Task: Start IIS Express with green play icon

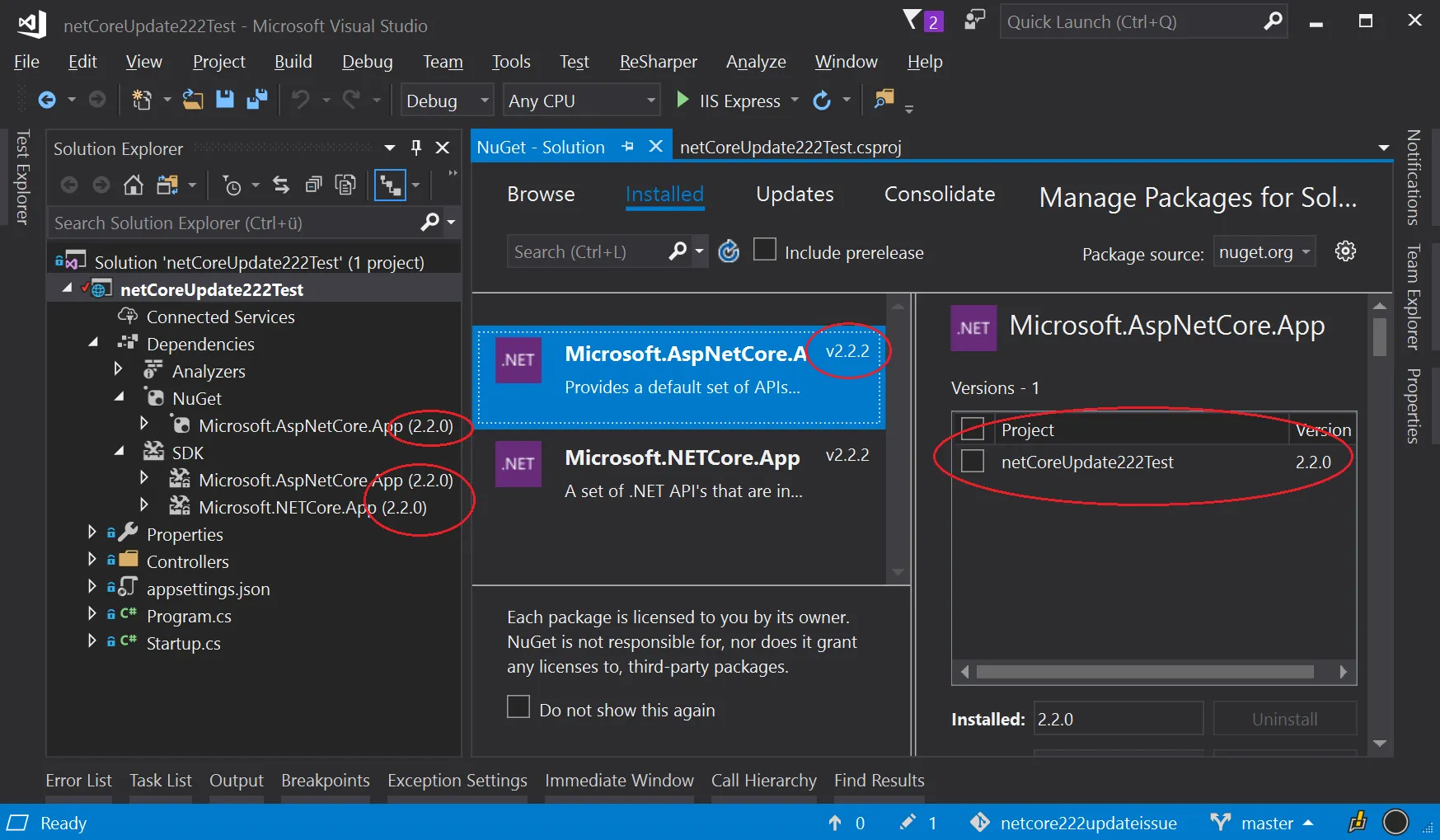Action: (x=682, y=100)
